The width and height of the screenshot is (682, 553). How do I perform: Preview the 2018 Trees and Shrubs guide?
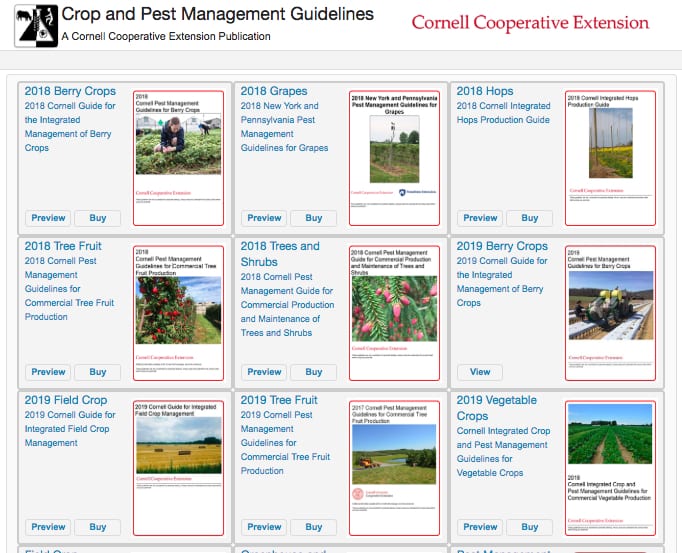click(264, 372)
